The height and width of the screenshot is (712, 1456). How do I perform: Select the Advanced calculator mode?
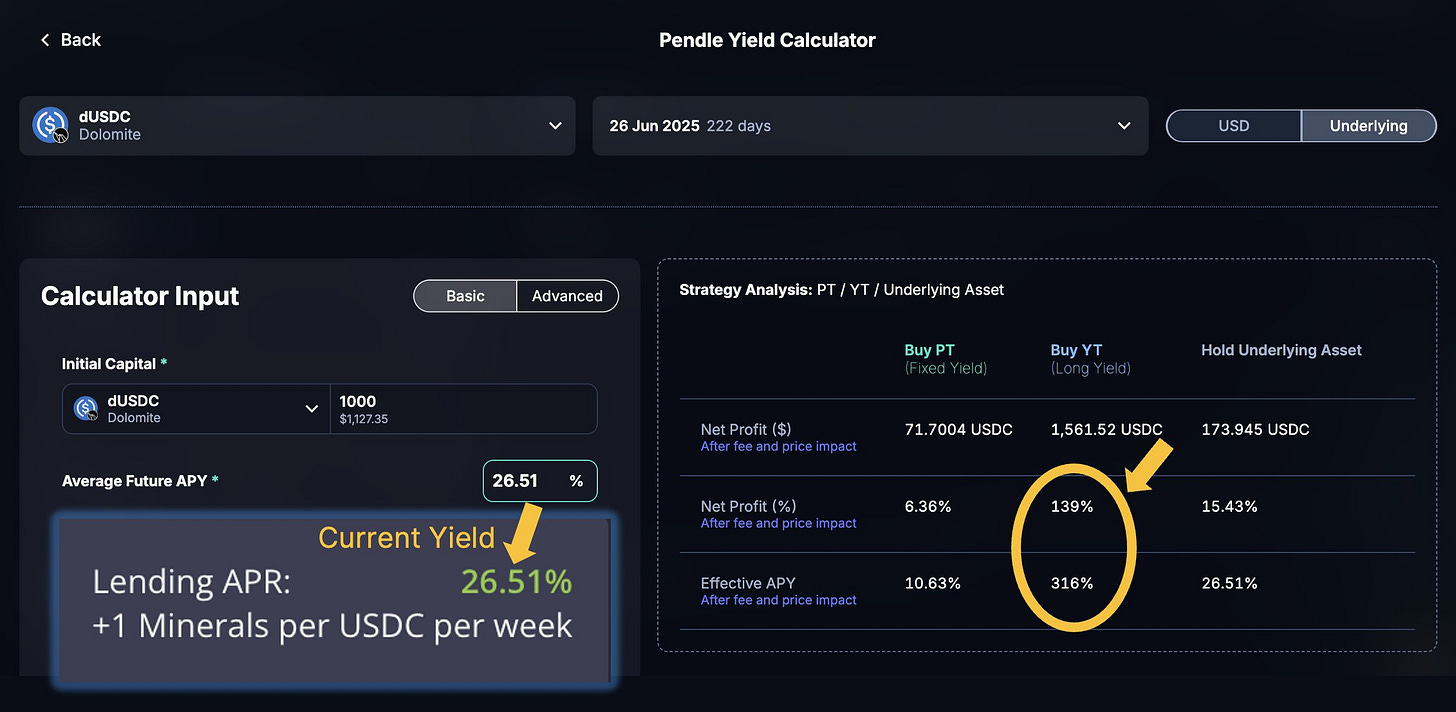tap(567, 296)
